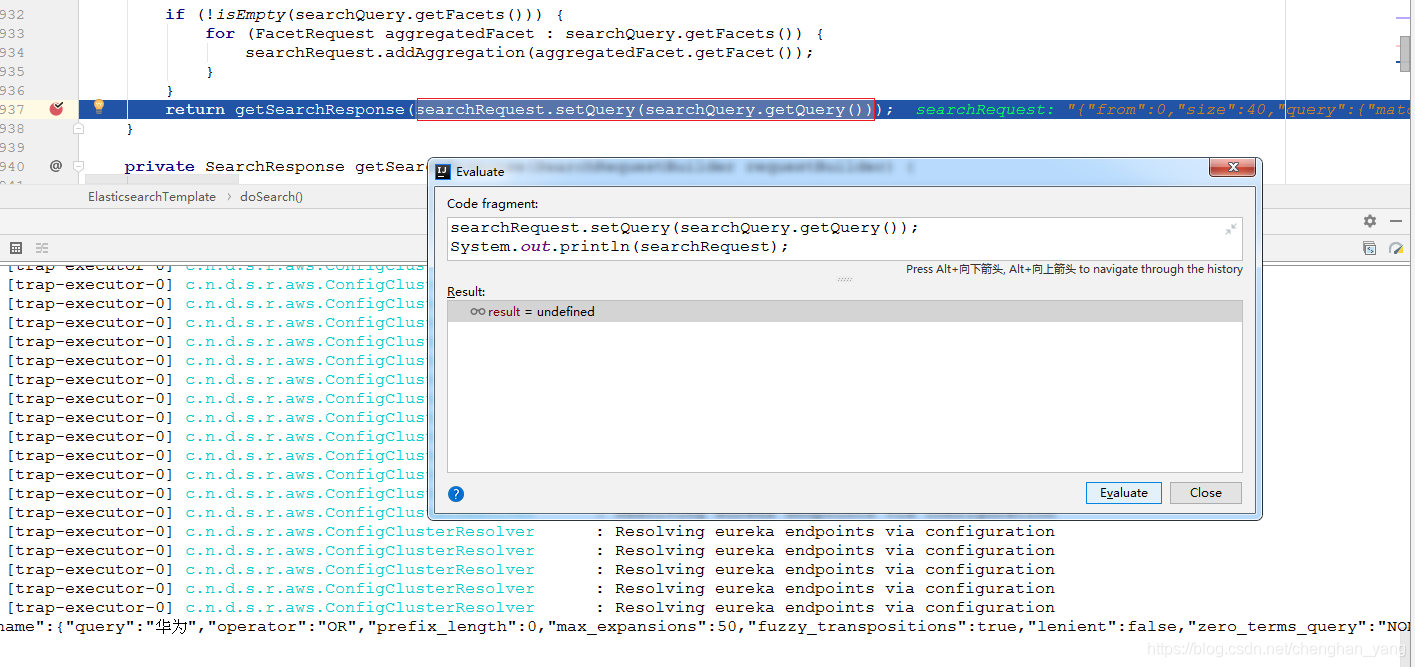
Task: Collapse the code fragment editor with the arrows icon
Action: pyautogui.click(x=1231, y=229)
